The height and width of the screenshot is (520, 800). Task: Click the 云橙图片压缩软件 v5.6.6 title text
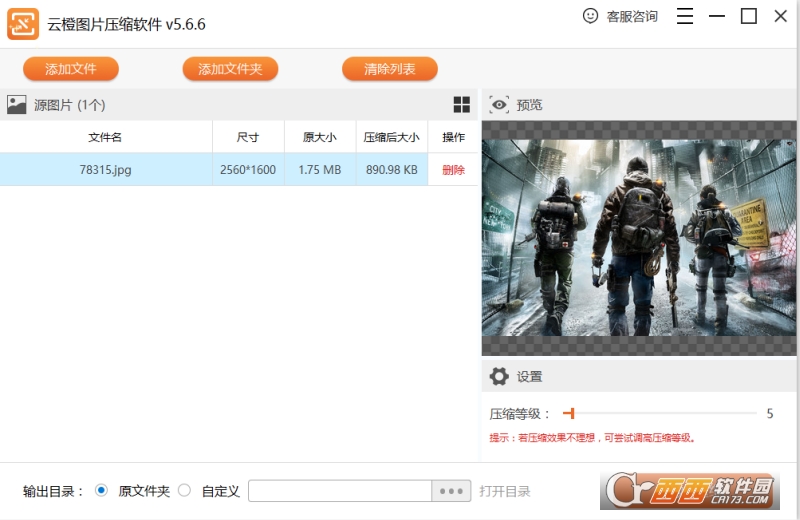pyautogui.click(x=127, y=24)
